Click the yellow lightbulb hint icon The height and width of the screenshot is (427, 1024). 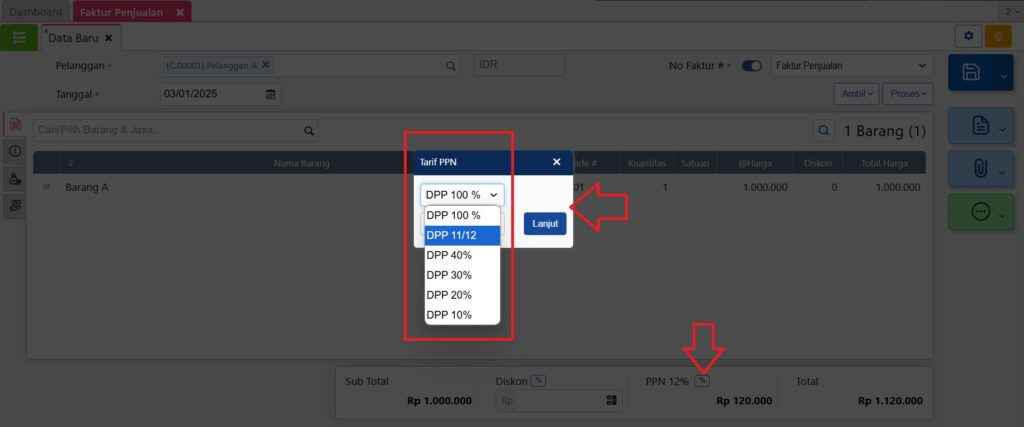coord(998,37)
